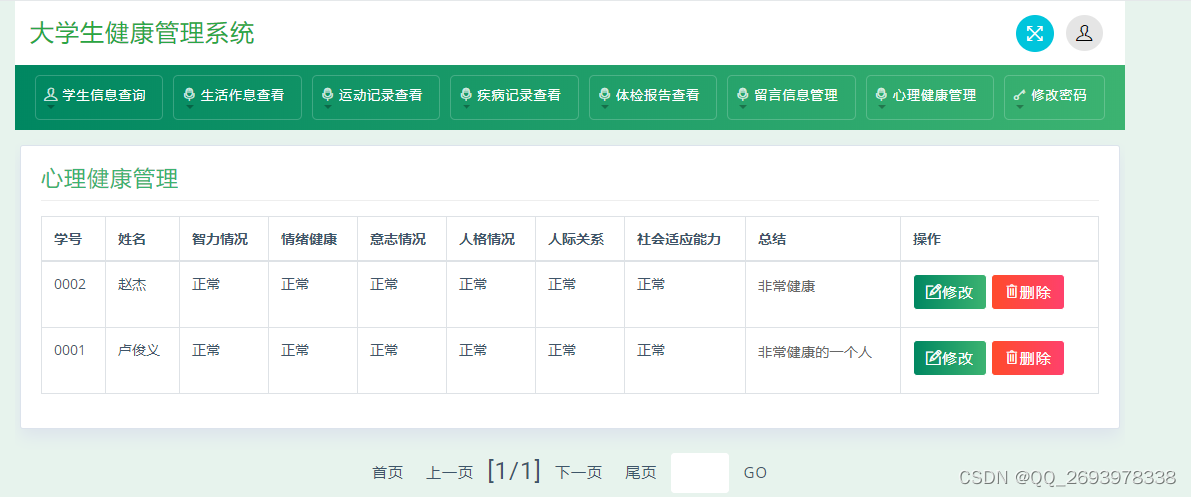The width and height of the screenshot is (1191, 497).
Task: Focus the page number input box
Action: click(700, 473)
